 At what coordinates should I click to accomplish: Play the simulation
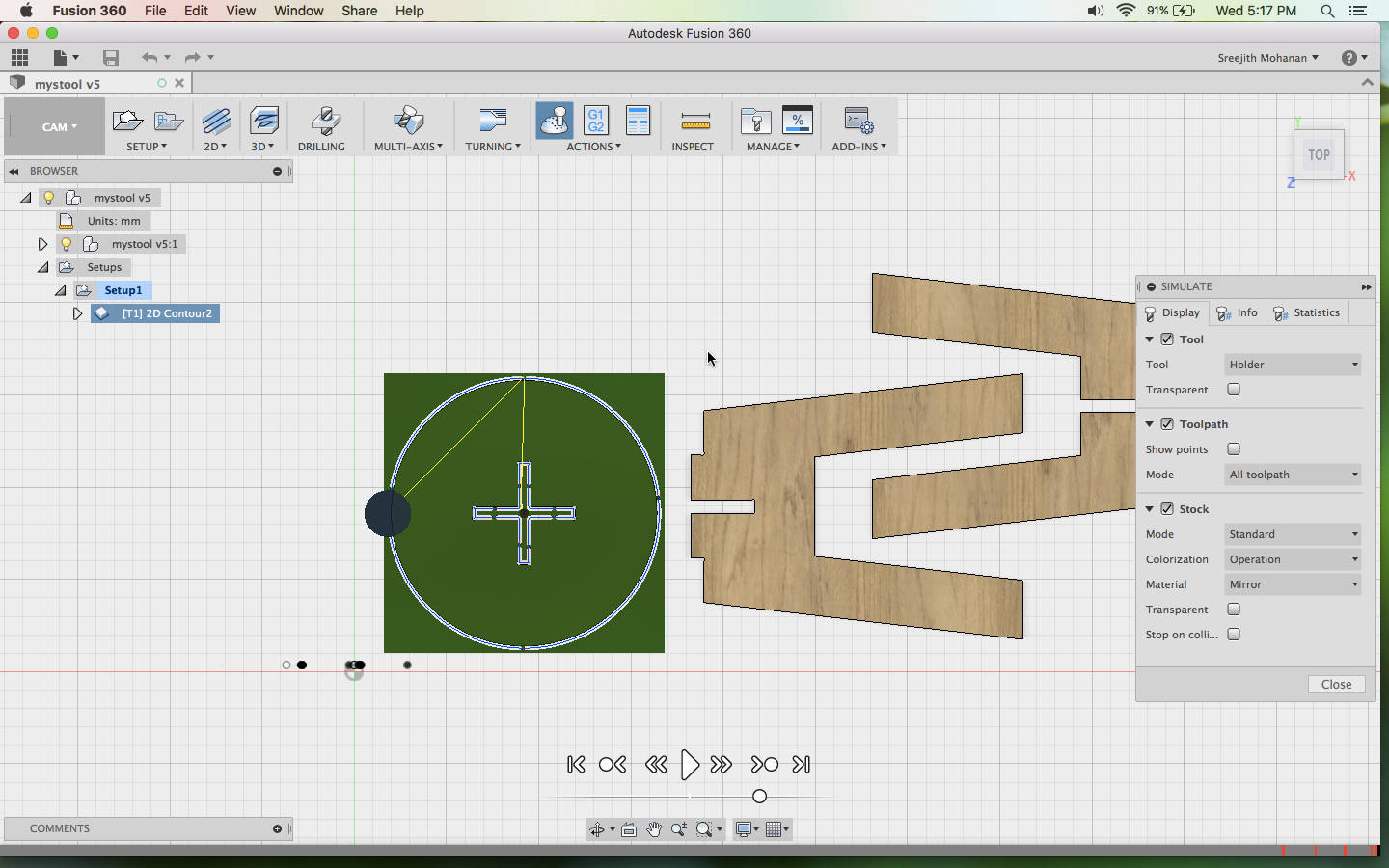coord(690,765)
